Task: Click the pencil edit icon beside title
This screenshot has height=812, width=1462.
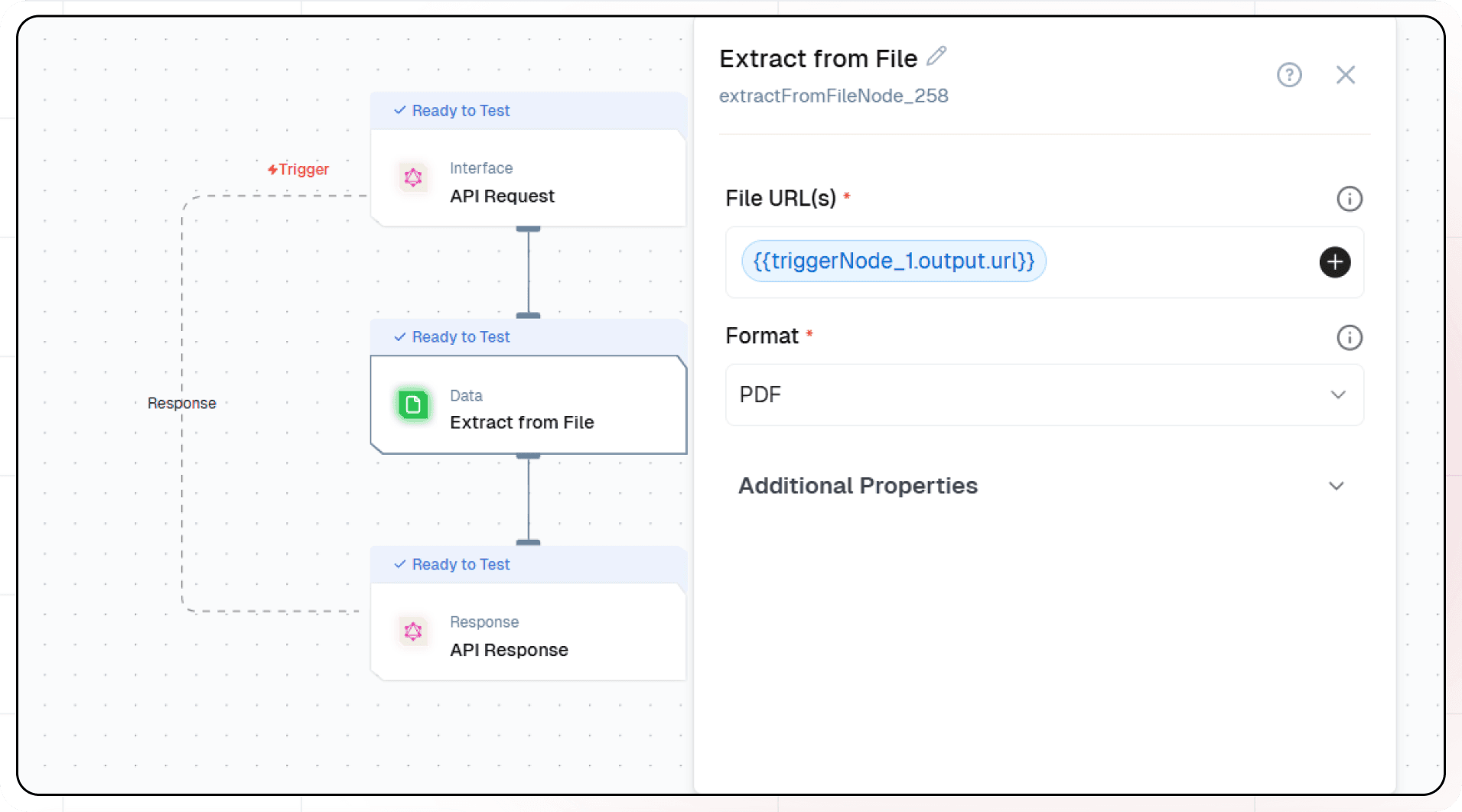Action: tap(936, 56)
